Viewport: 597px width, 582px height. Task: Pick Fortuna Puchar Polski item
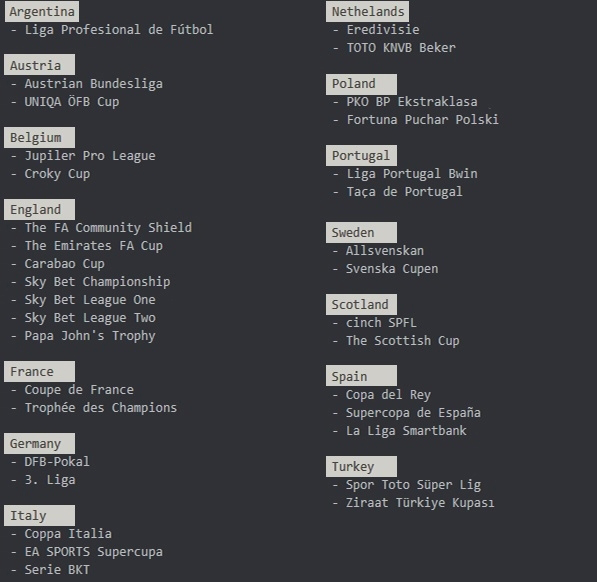click(x=423, y=120)
